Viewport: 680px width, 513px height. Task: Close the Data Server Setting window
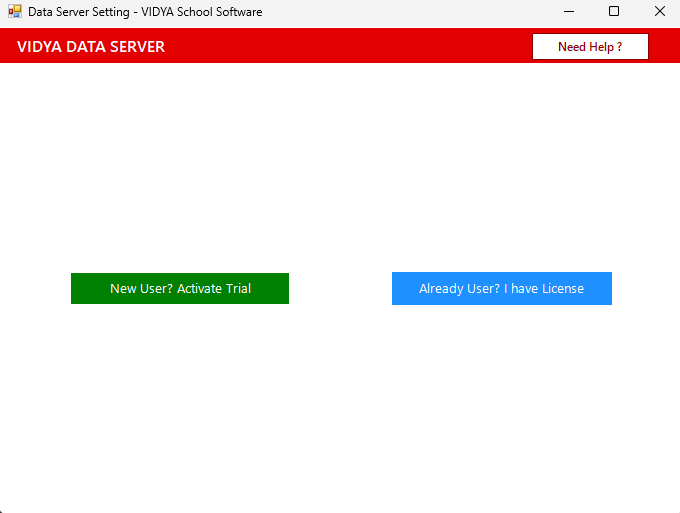[x=659, y=12]
